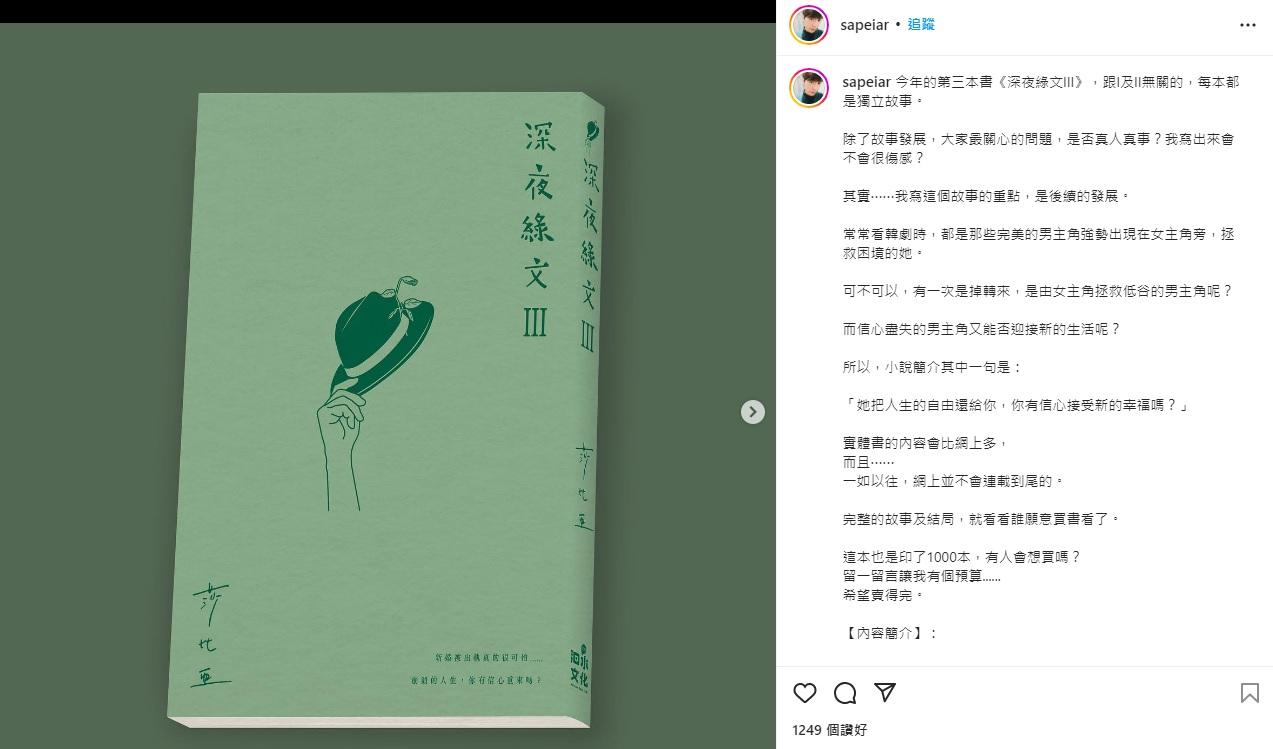Share the post using the paper plane icon

coord(885,693)
